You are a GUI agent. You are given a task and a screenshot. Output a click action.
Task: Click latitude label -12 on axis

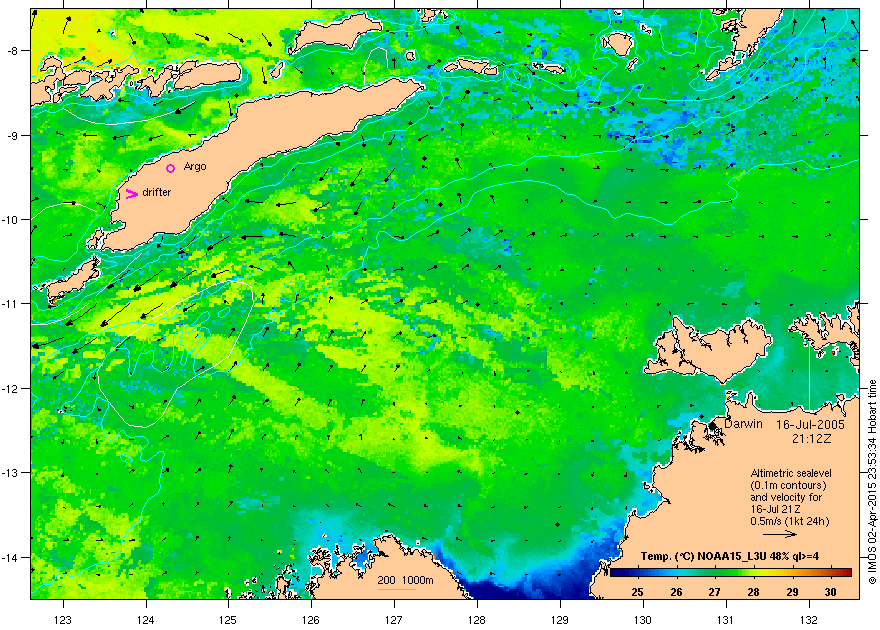pos(10,389)
